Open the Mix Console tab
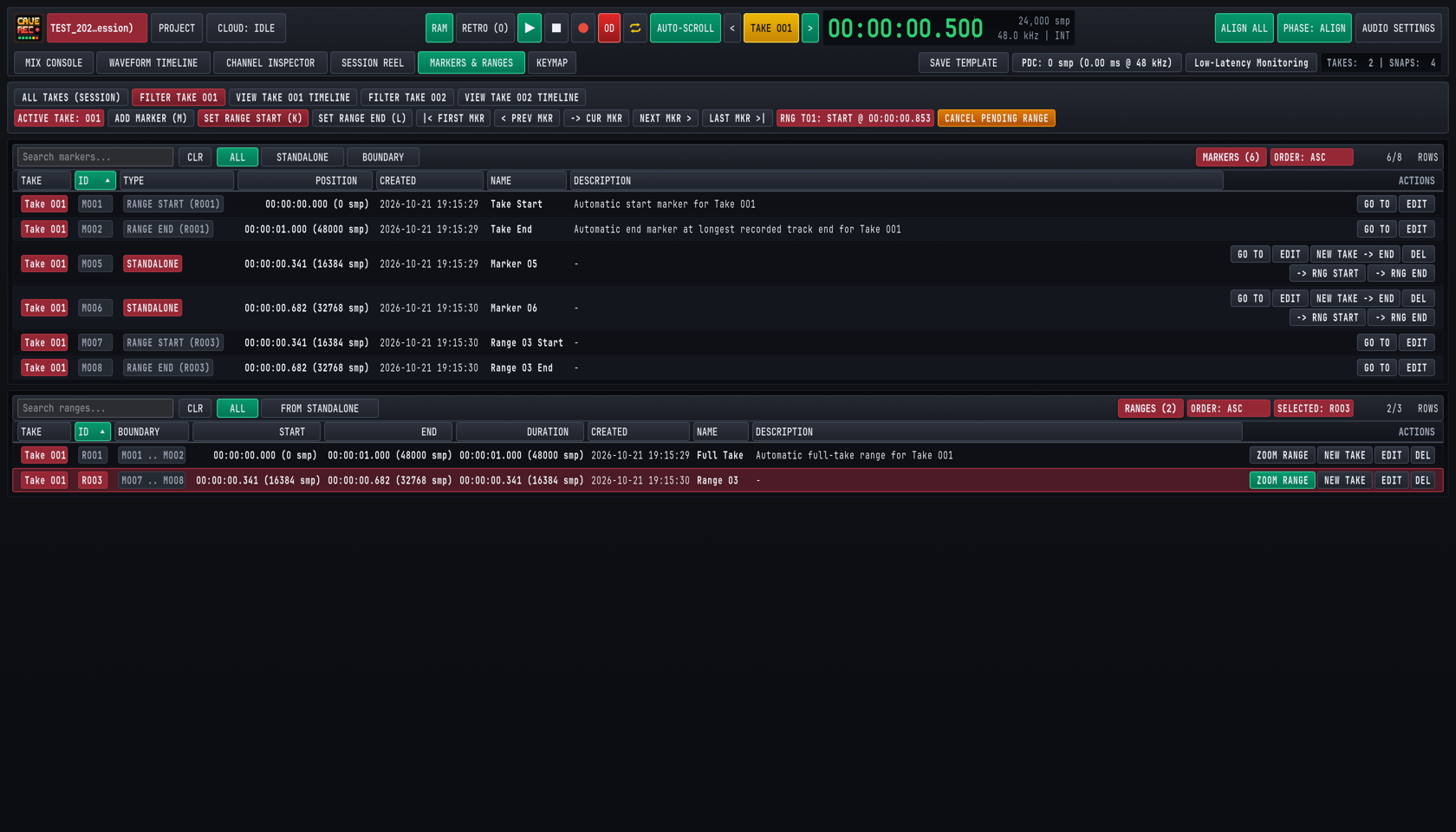Viewport: 1456px width, 832px height. tap(54, 62)
